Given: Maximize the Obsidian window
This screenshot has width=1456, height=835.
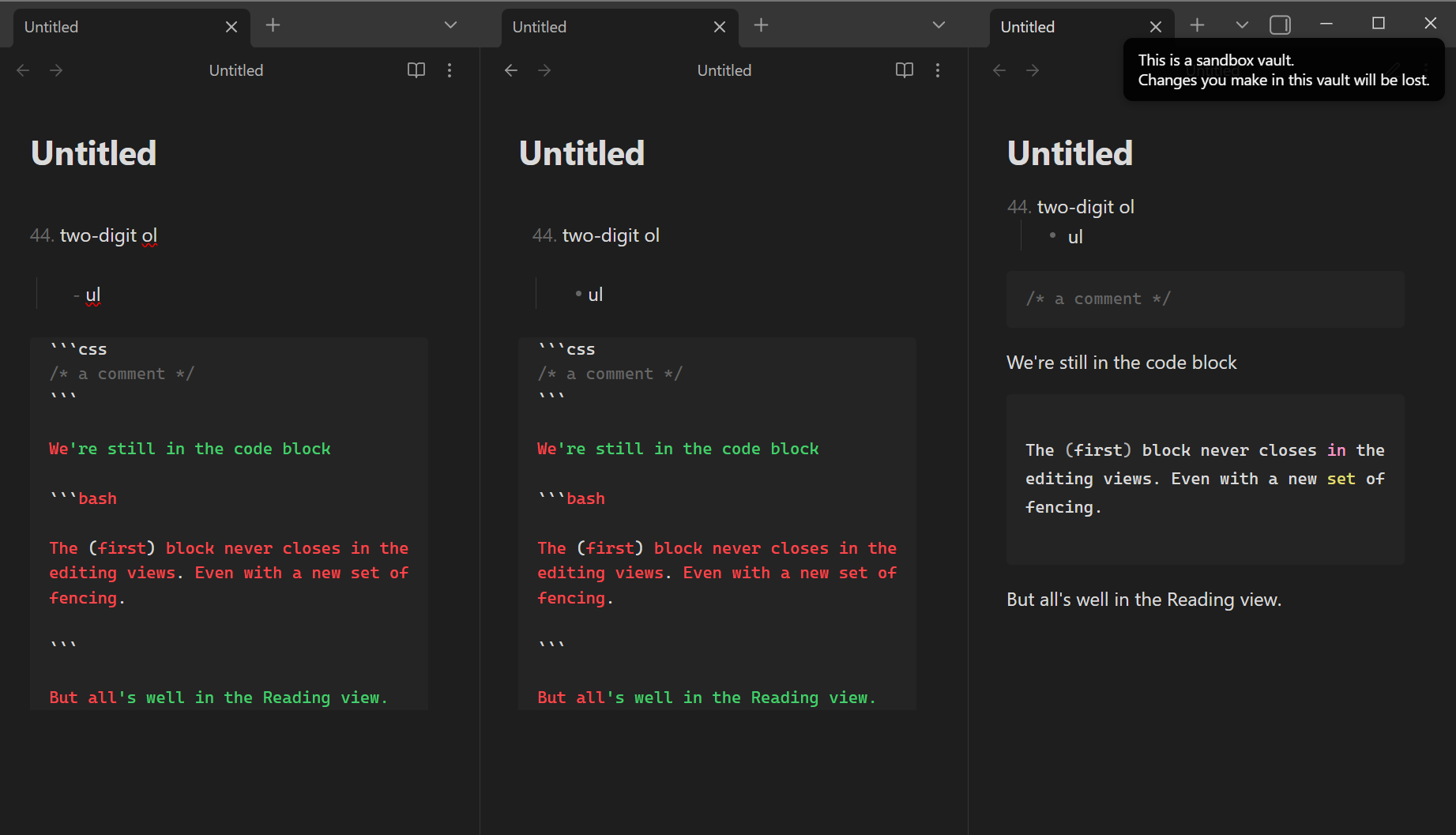Looking at the screenshot, I should (1379, 24).
